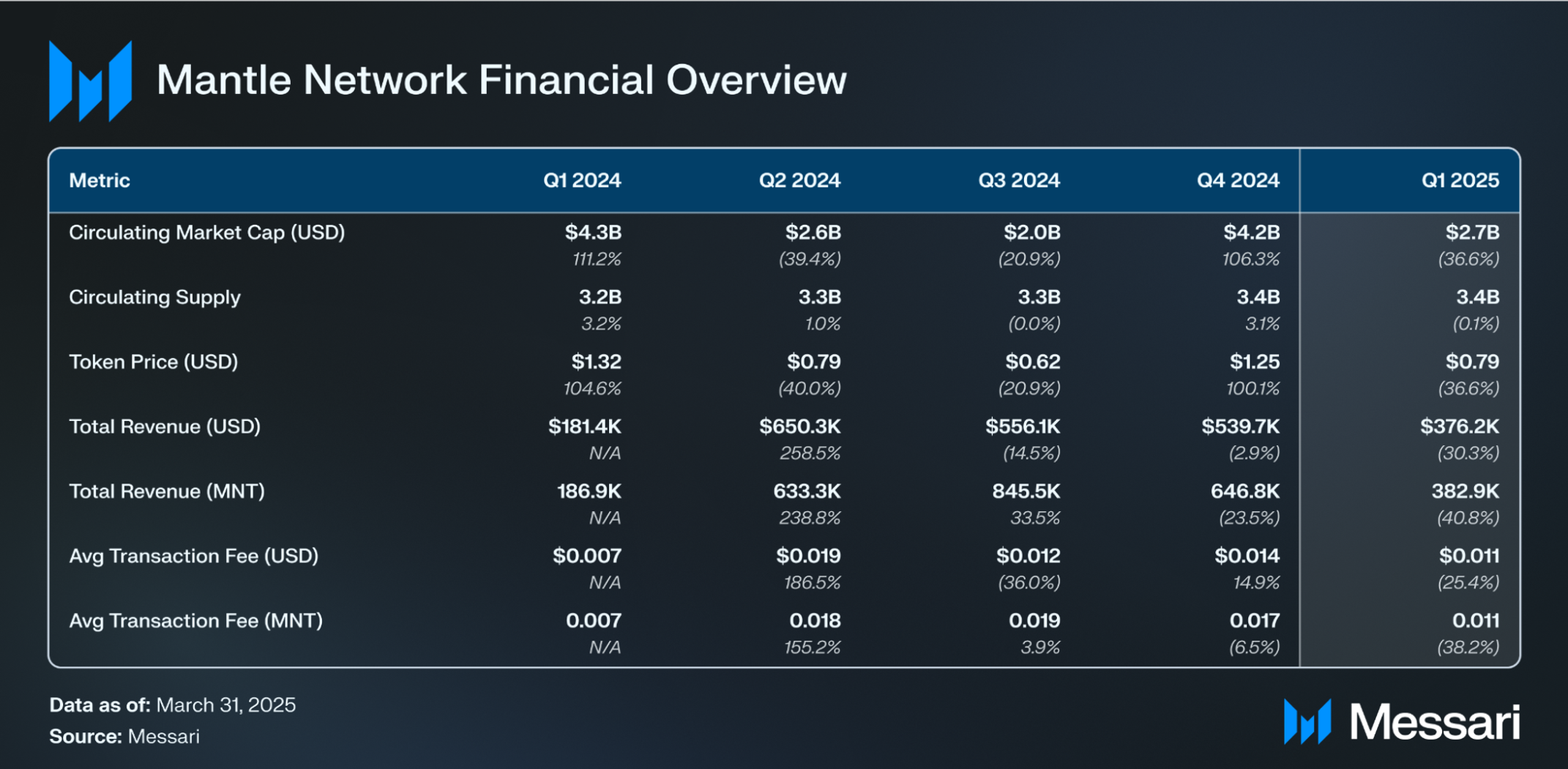The image size is (1568, 769).
Task: Click the (38.2%) fee change value
Action: pos(1468,647)
